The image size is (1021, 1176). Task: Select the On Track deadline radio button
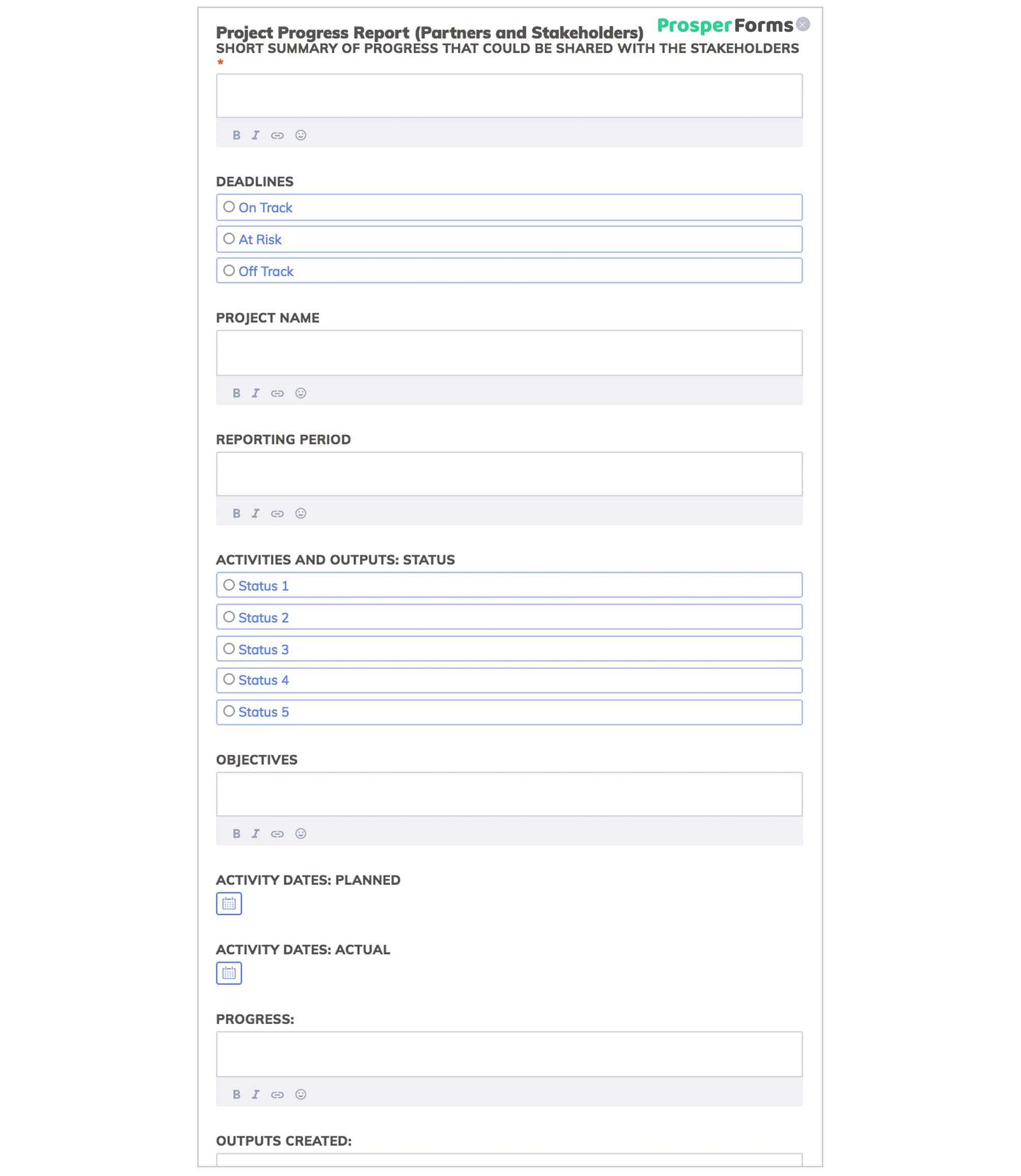point(229,207)
